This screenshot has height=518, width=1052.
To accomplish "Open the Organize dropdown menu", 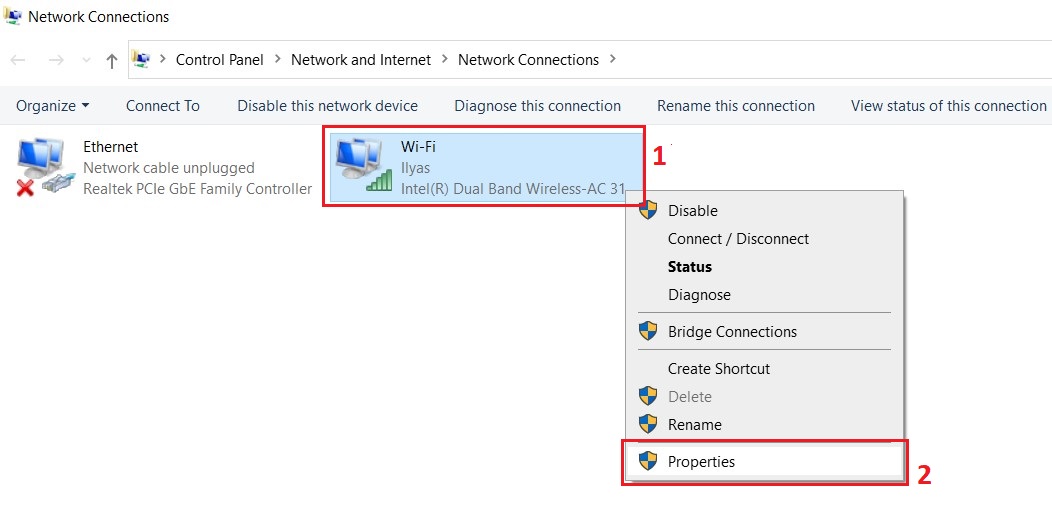I will pos(52,106).
